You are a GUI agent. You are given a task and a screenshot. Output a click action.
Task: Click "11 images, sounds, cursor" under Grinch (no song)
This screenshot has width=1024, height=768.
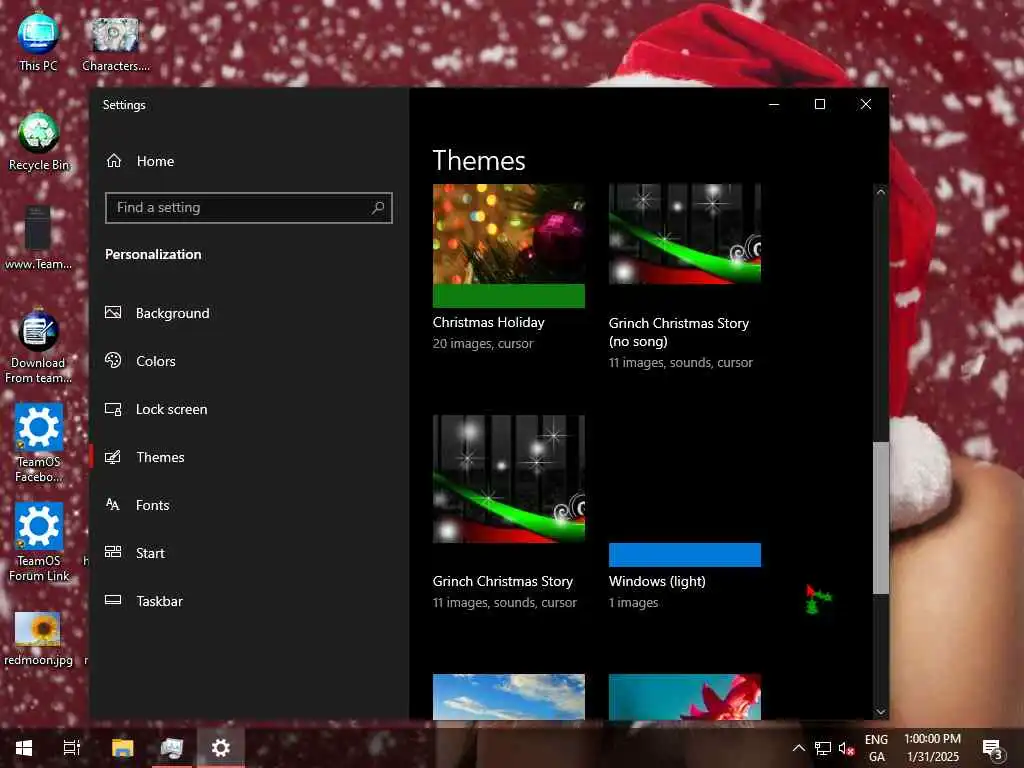pos(680,362)
